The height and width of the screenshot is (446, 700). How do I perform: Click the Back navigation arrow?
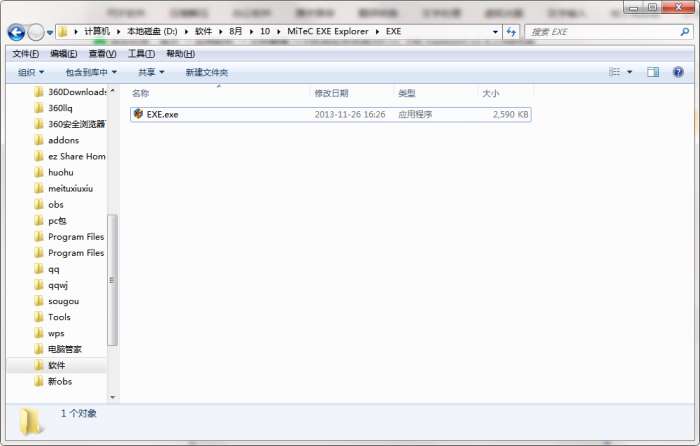pyautogui.click(x=17, y=32)
